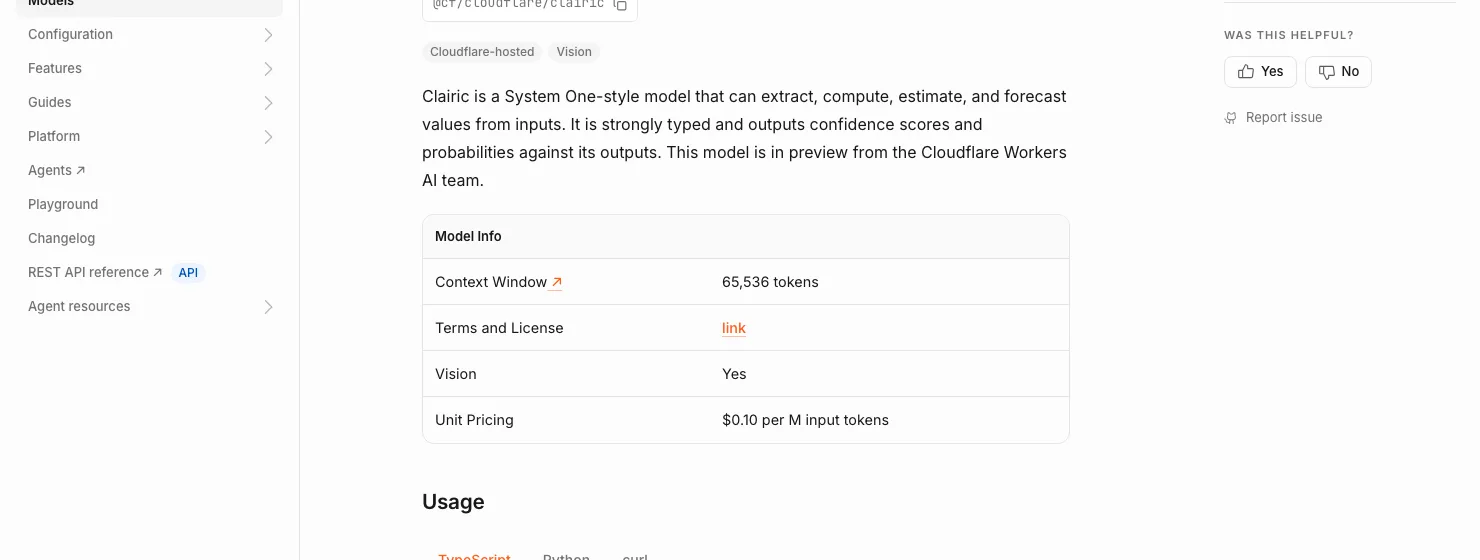Screen dimensions: 1480x560
Task: Expand the Features section chevron
Action: pos(268,69)
